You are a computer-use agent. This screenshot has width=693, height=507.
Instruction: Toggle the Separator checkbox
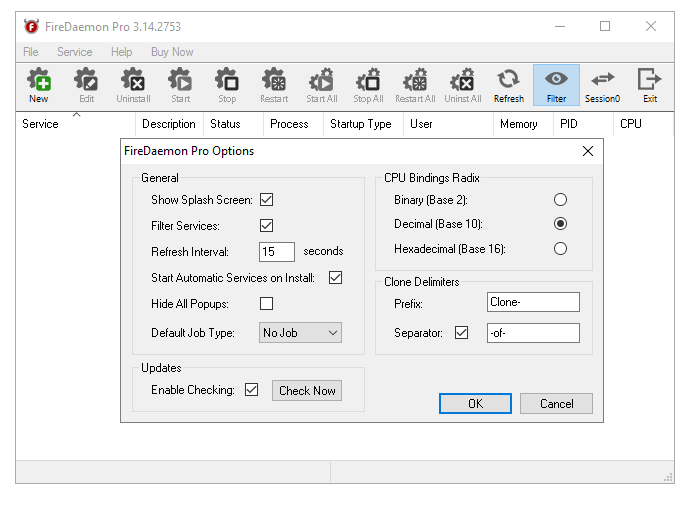click(x=461, y=332)
